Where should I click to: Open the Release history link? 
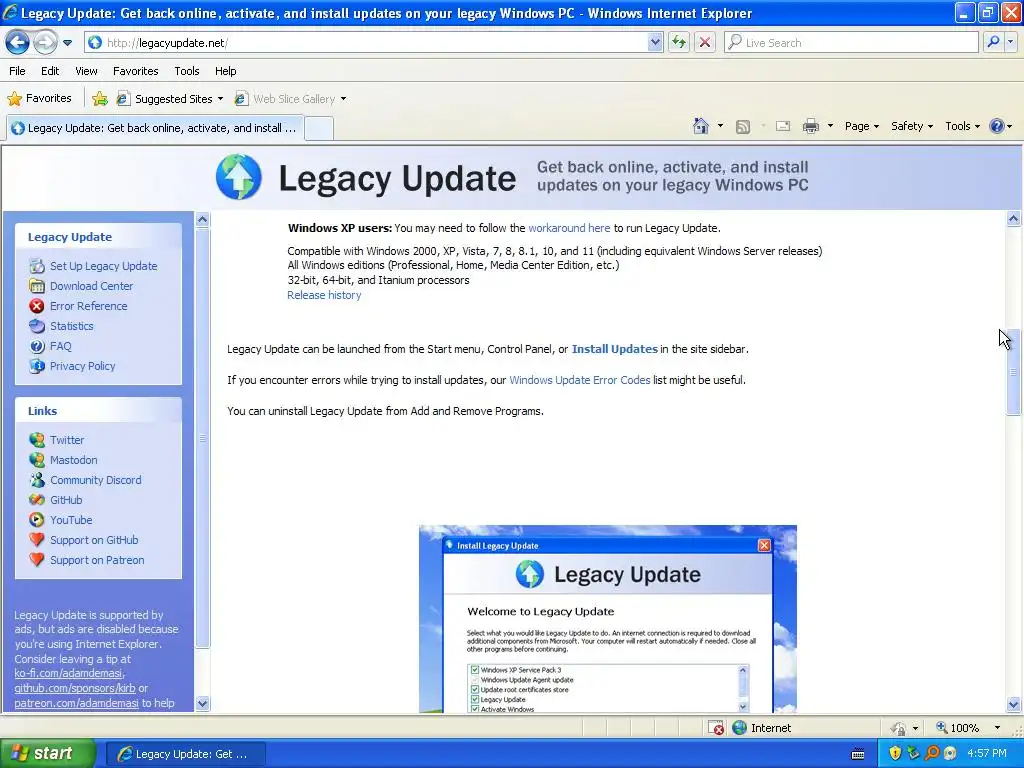pos(324,295)
